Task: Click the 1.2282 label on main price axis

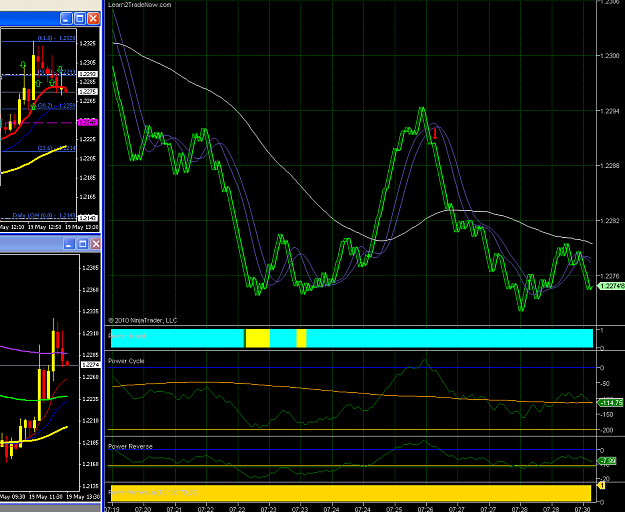Action: point(608,221)
